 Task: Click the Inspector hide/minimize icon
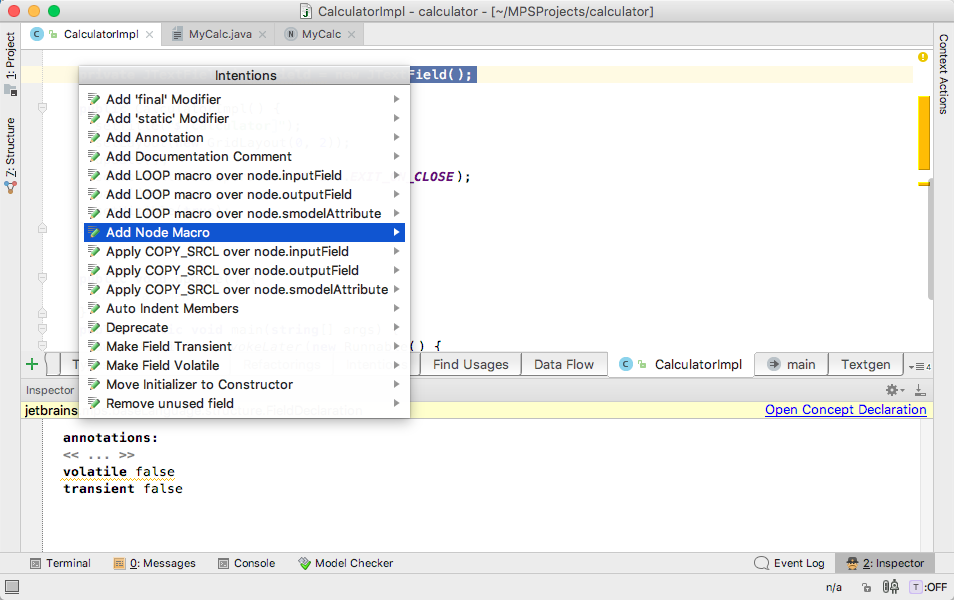920,390
